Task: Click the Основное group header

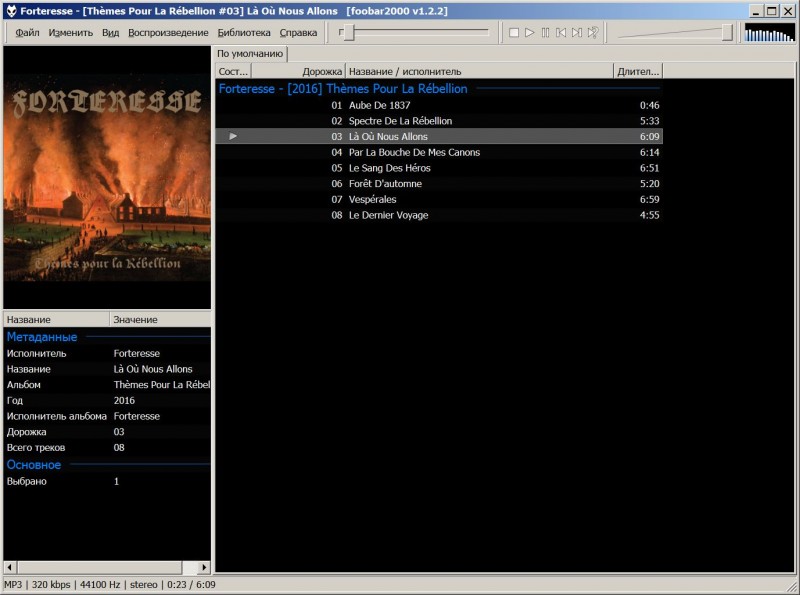Action: [107, 465]
